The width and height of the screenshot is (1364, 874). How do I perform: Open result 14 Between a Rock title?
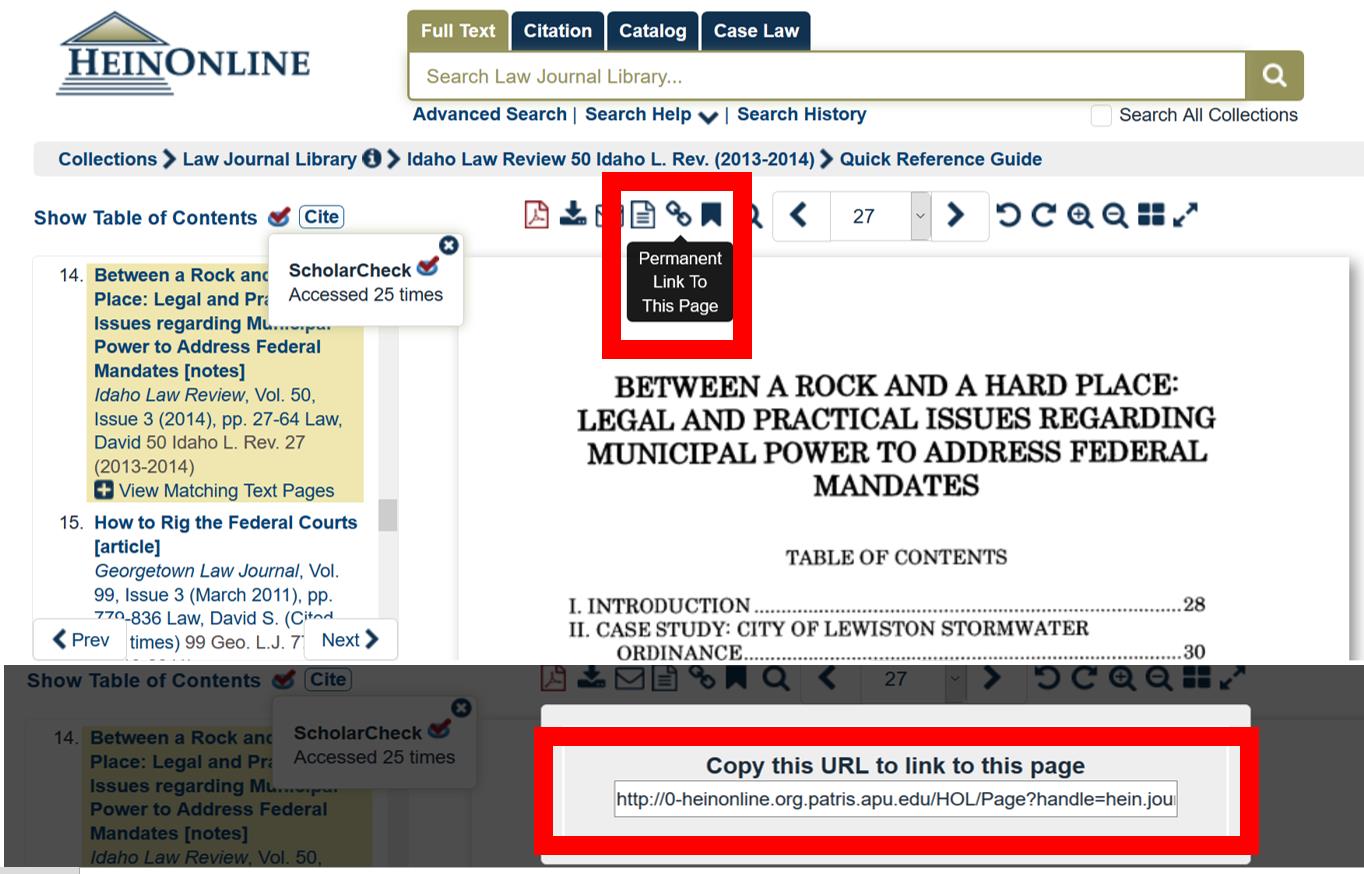[211, 323]
